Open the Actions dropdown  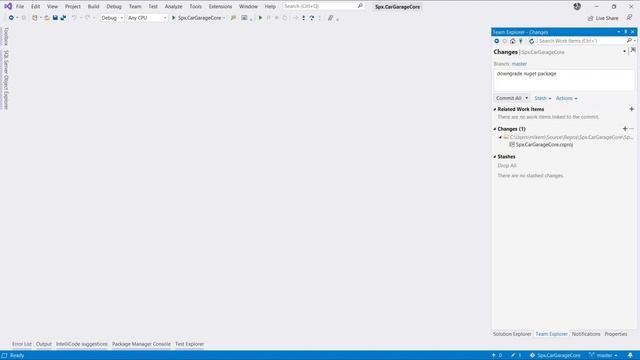[x=567, y=98]
